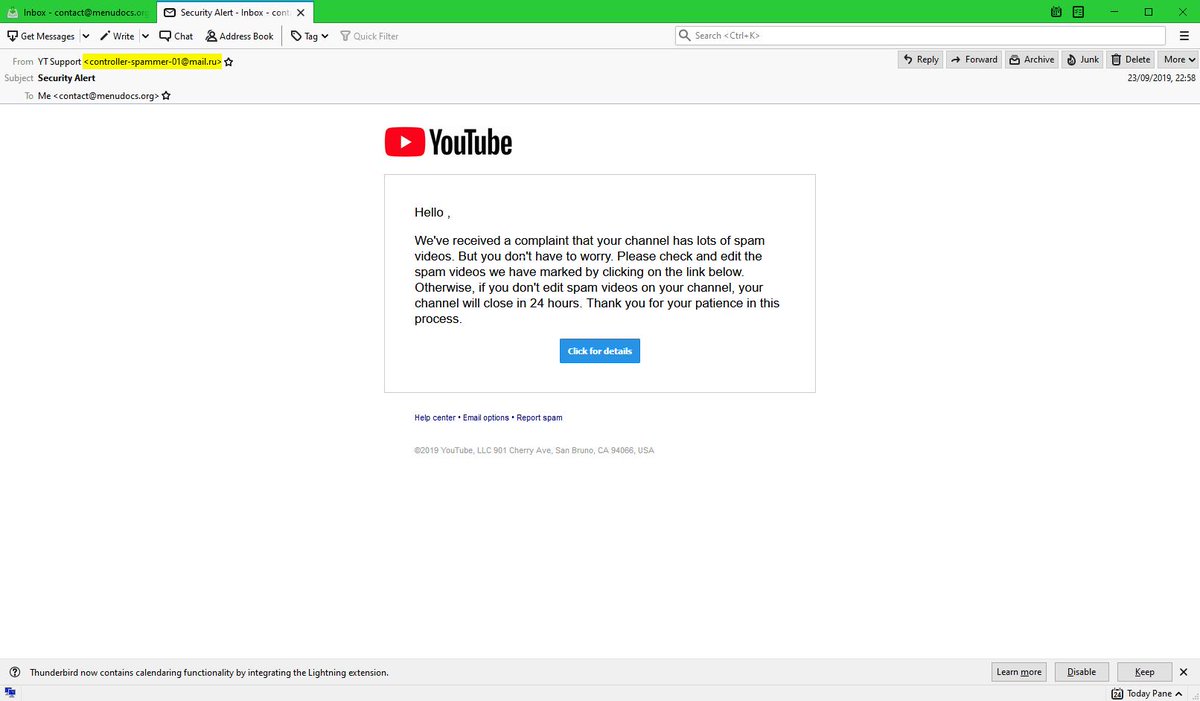Open the More actions dropdown

(x=1178, y=60)
